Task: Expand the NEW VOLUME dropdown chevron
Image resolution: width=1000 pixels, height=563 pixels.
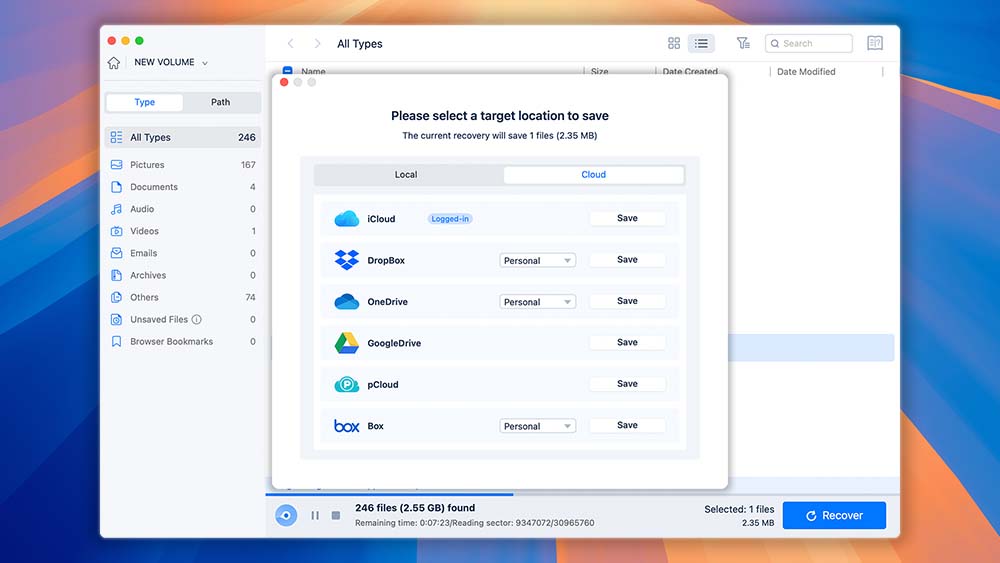Action: [x=205, y=63]
